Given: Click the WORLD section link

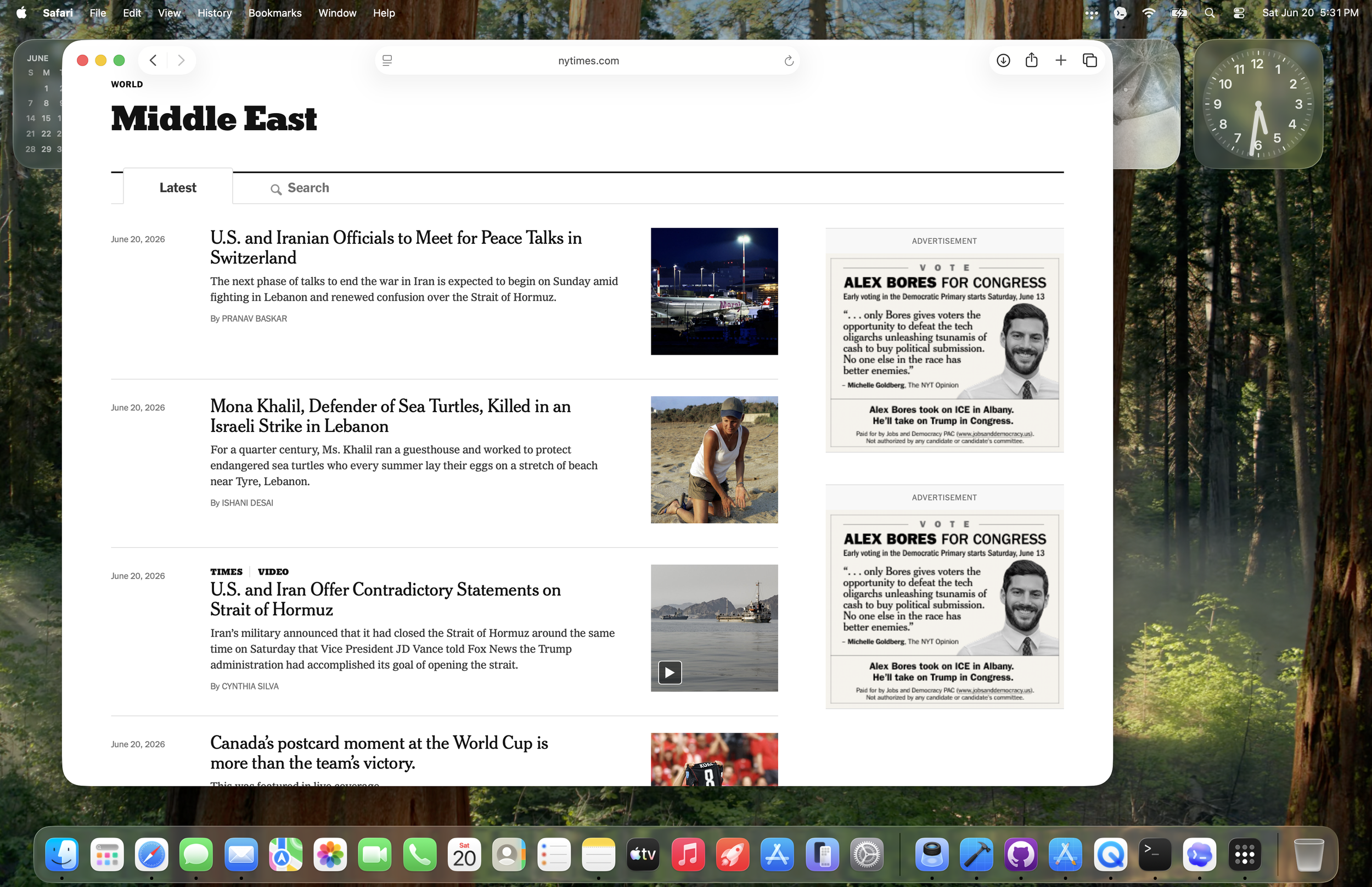Looking at the screenshot, I should click(127, 84).
